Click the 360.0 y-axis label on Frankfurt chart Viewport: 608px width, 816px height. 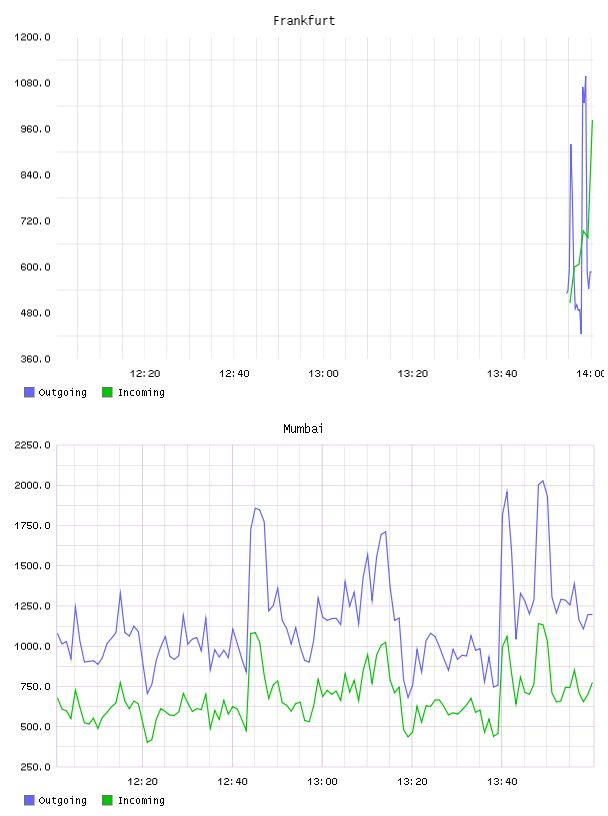click(x=35, y=359)
